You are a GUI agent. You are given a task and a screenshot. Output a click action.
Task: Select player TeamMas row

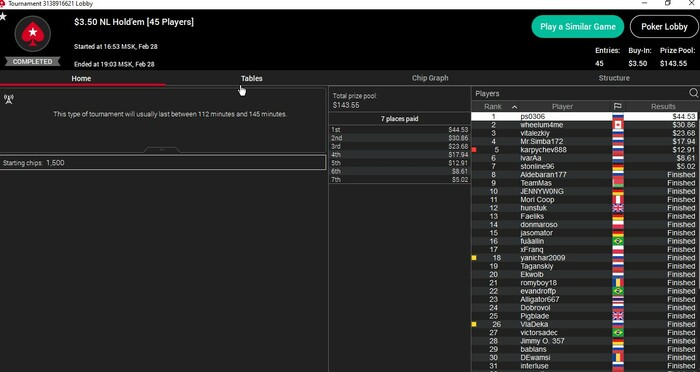(584, 183)
